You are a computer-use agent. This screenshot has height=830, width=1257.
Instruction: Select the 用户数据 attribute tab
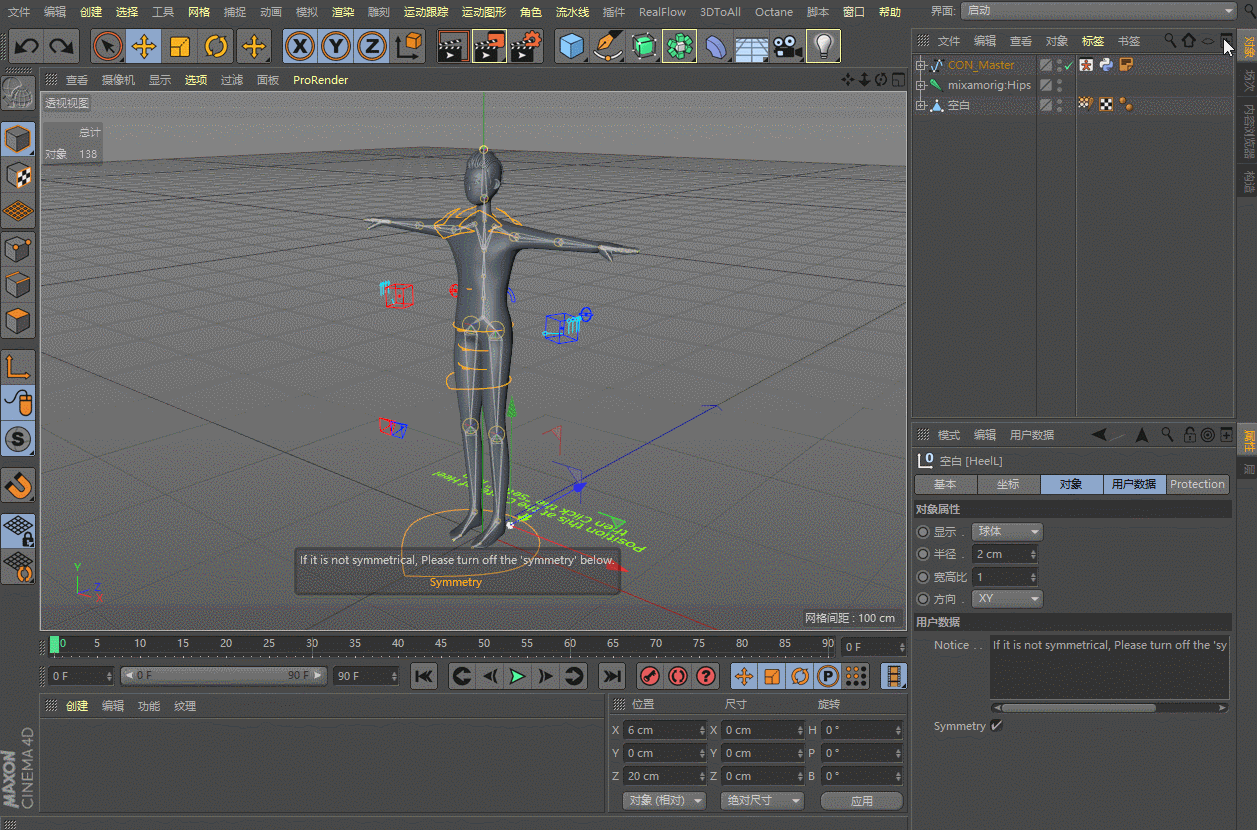[1134, 484]
